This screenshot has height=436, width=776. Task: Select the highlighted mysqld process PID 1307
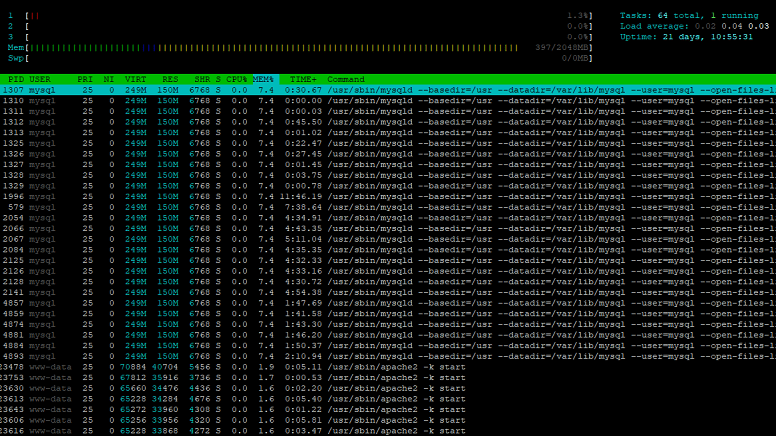[x=388, y=90]
